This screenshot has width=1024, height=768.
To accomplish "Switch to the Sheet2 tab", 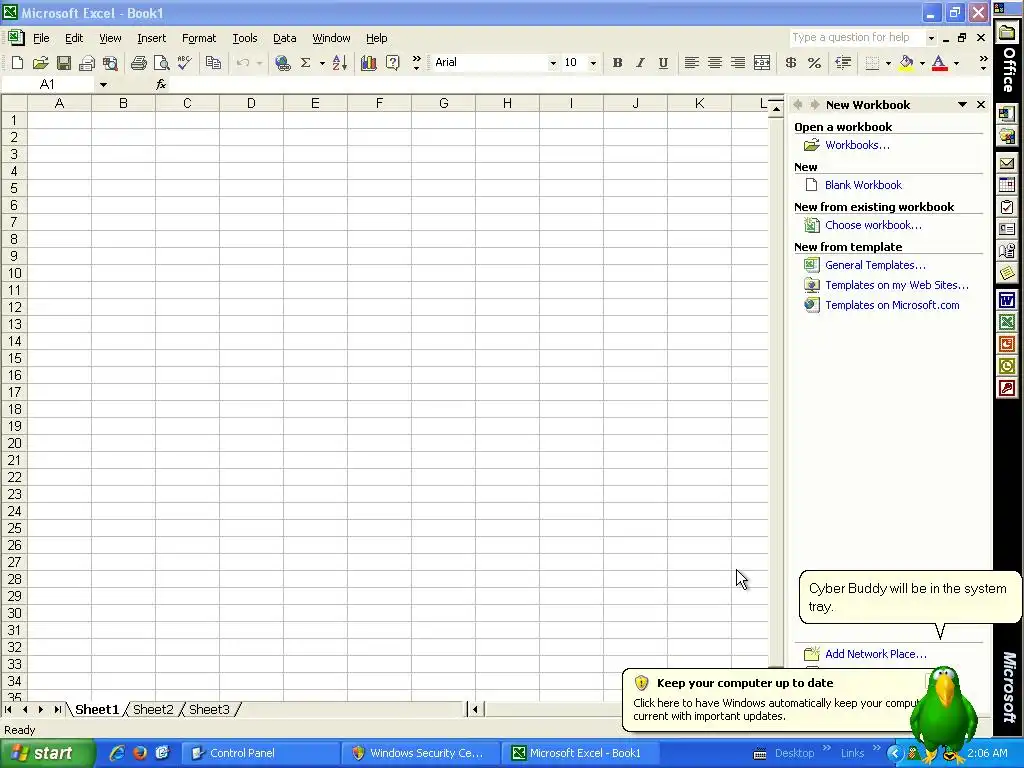I will pyautogui.click(x=153, y=709).
